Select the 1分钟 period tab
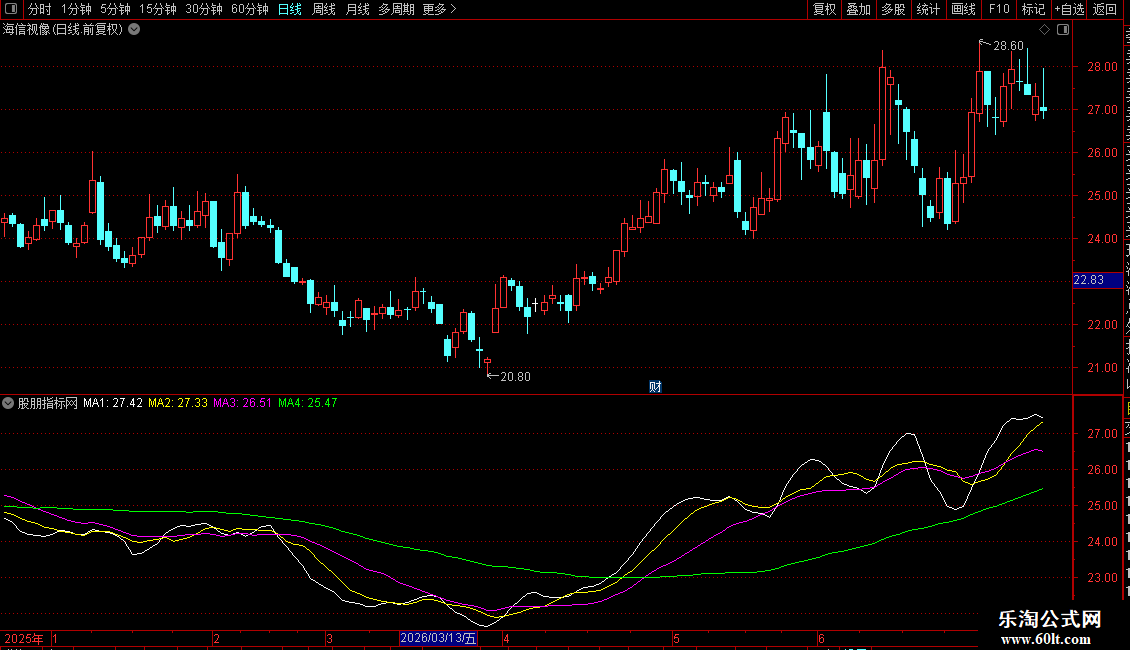 tap(76, 9)
